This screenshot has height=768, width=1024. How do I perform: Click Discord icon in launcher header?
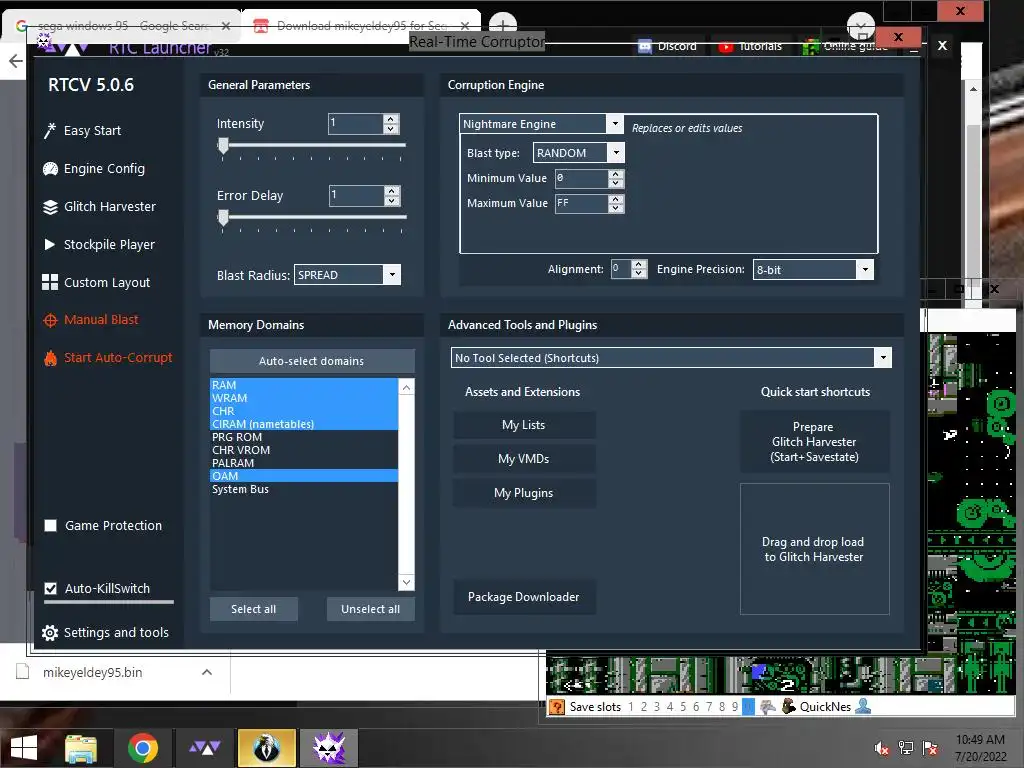coord(645,46)
